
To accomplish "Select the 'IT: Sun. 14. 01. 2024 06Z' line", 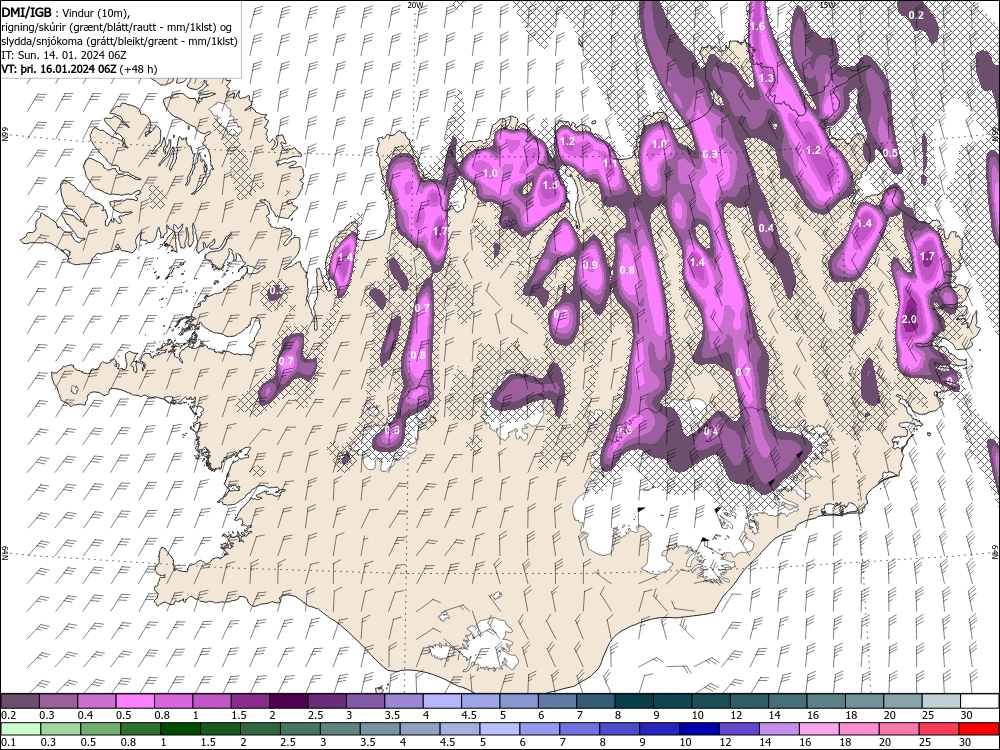I will point(64,55).
